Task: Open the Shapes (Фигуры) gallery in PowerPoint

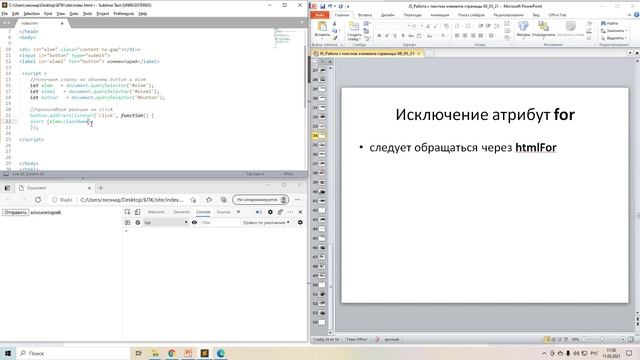Action: pos(523,27)
